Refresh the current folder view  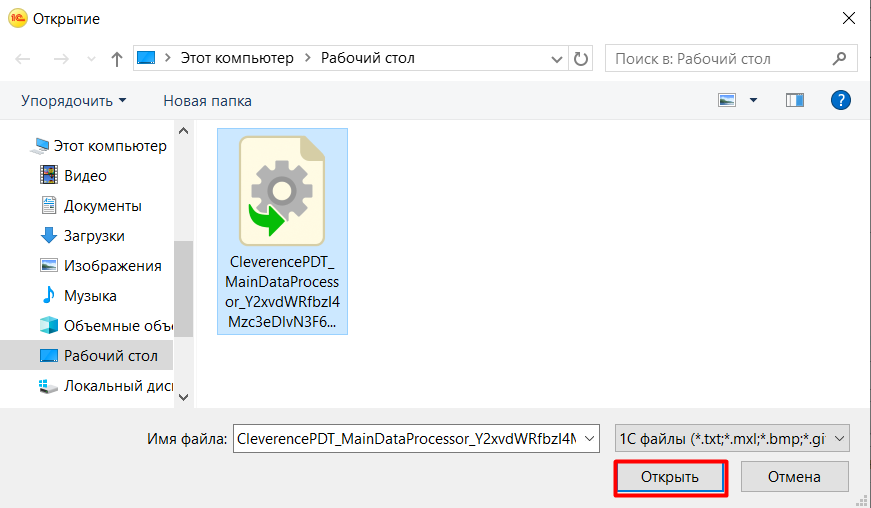coord(580,58)
